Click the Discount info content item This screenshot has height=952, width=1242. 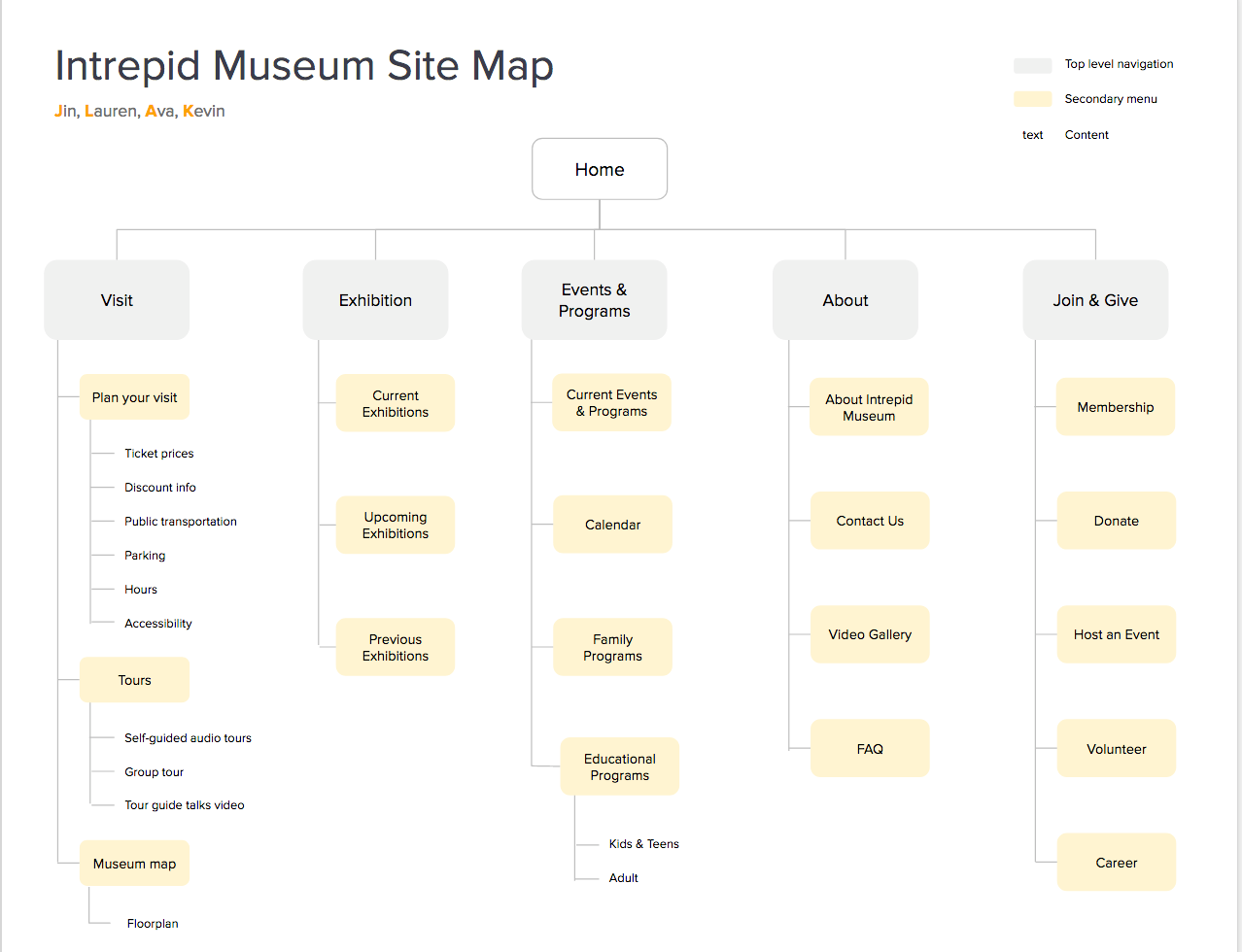pyautogui.click(x=160, y=488)
